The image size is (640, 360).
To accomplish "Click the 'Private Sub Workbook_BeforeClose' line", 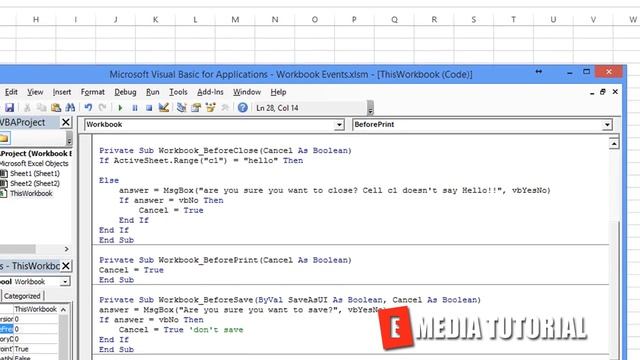I will coord(225,151).
